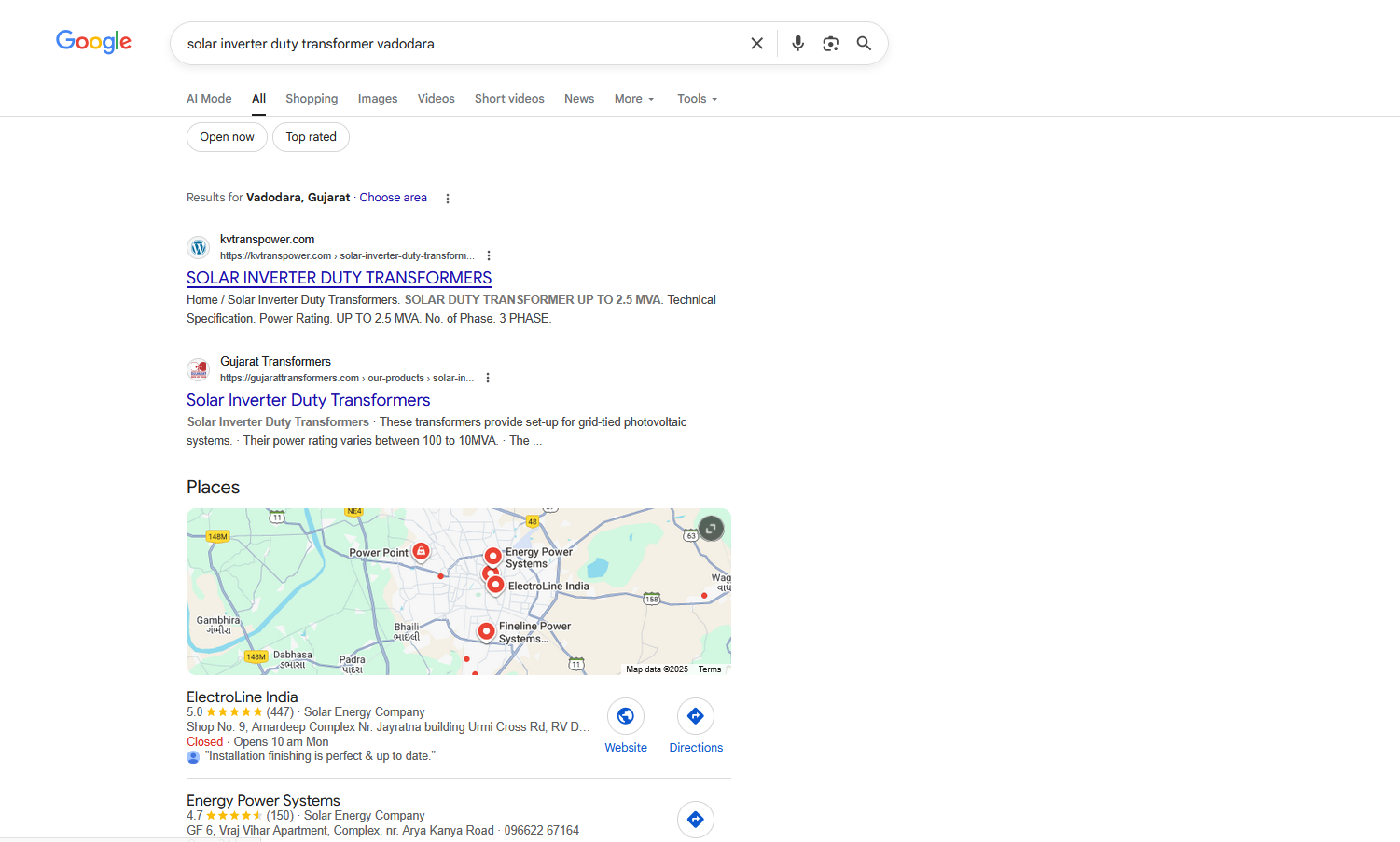Get directions to ElectroLine India

pos(696,716)
